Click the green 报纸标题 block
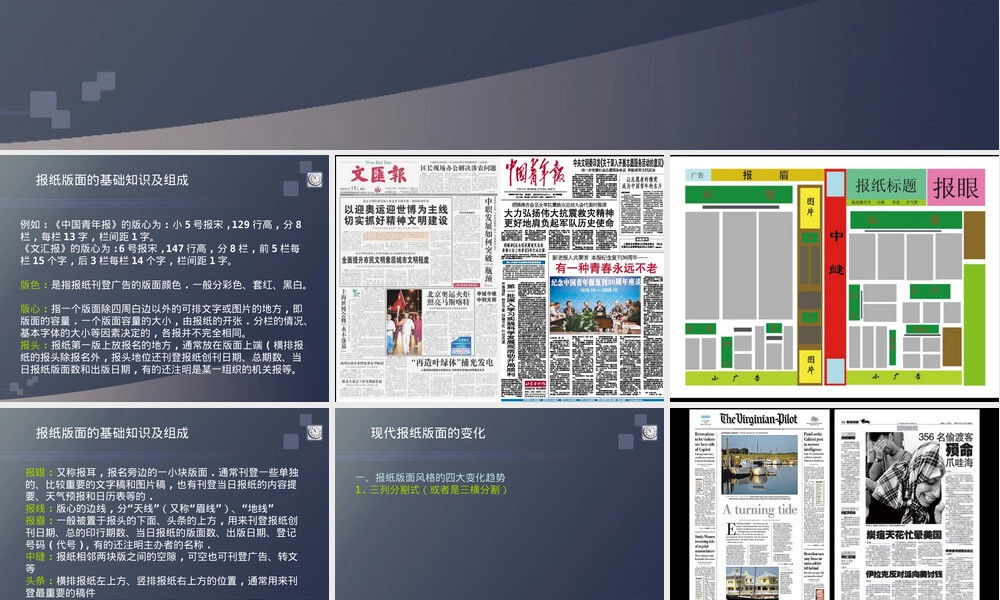The height and width of the screenshot is (600, 1000). click(886, 186)
